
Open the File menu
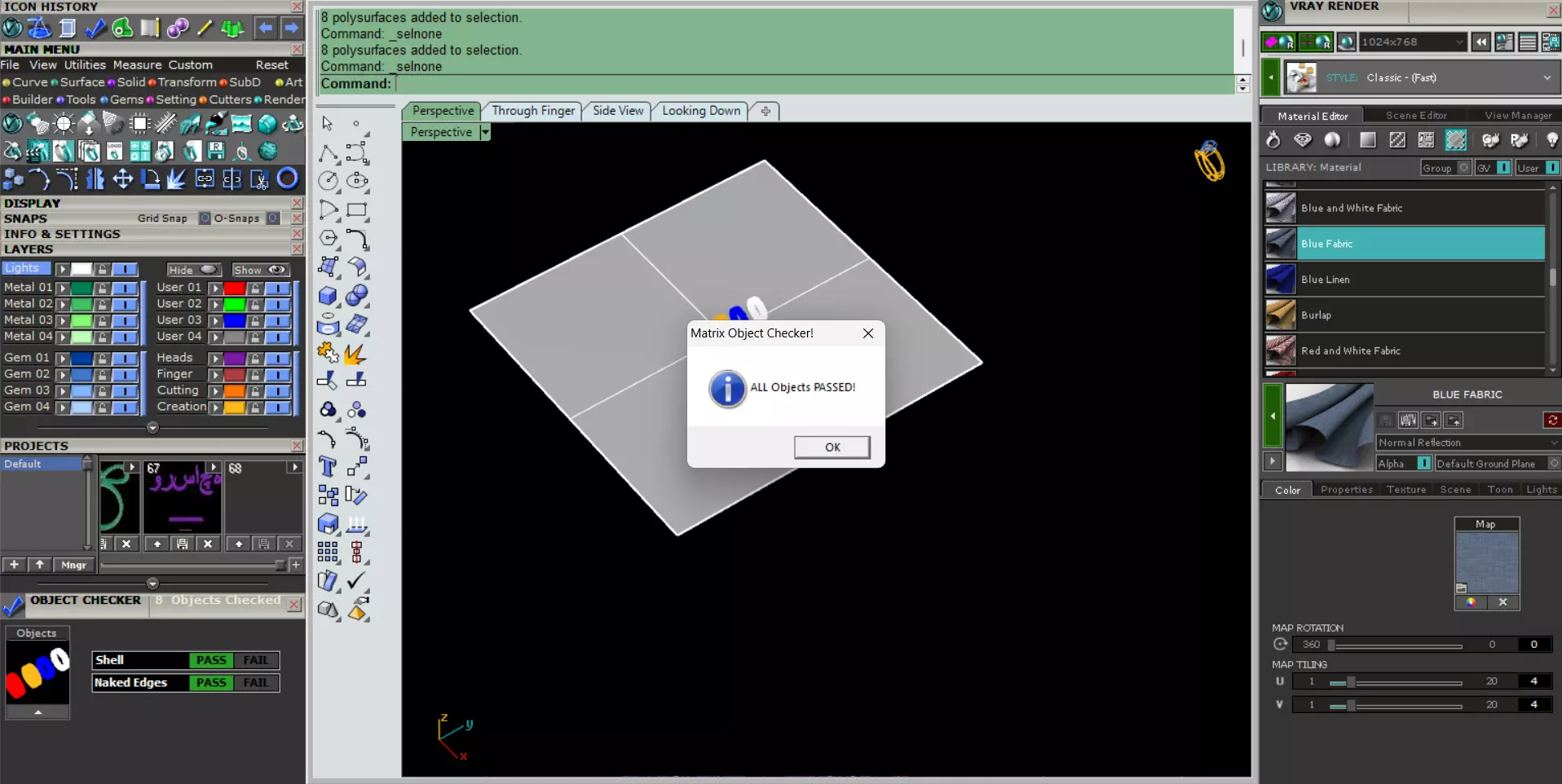pyautogui.click(x=10, y=65)
